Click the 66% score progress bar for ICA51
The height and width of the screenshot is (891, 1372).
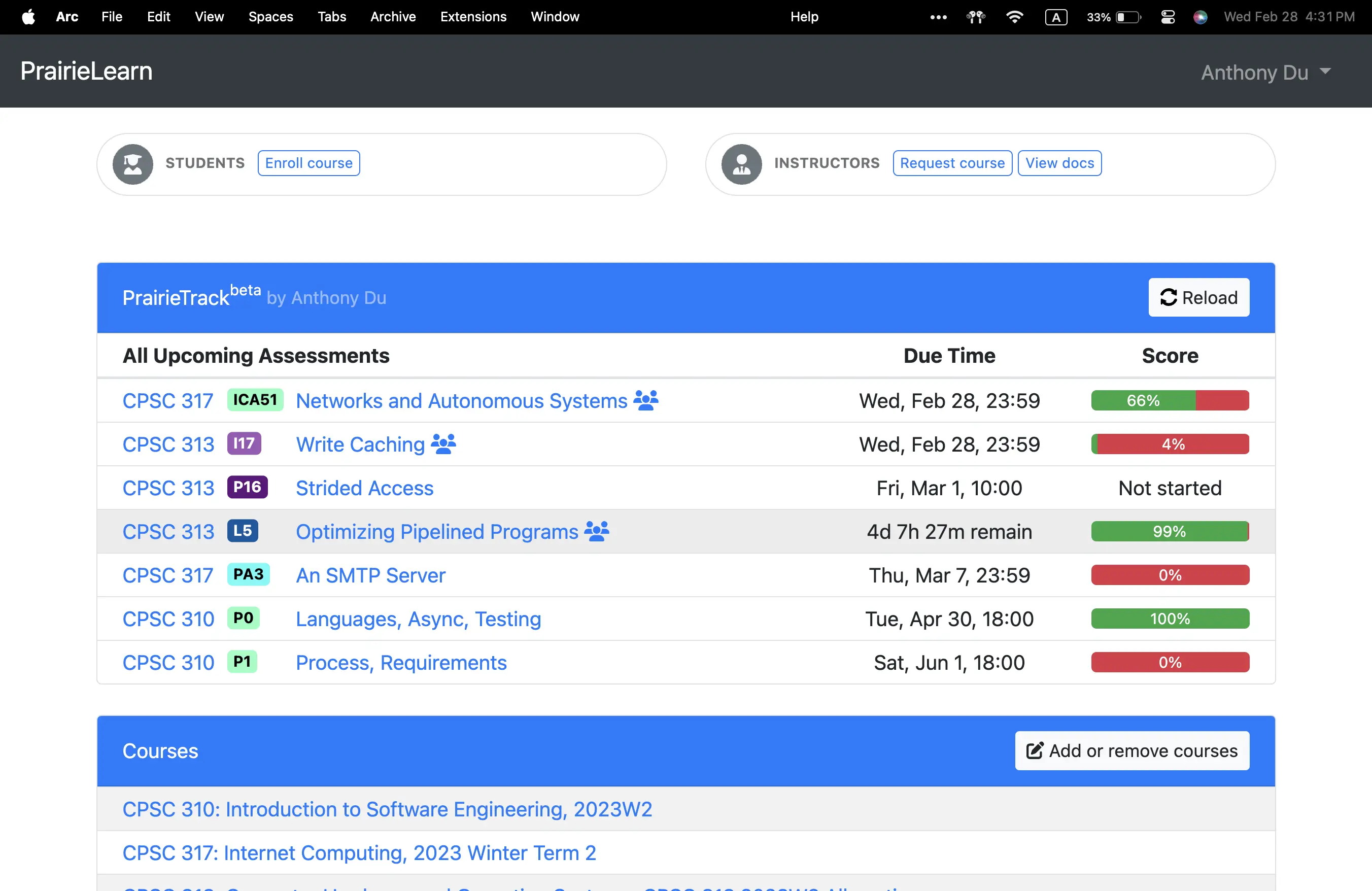[1170, 400]
